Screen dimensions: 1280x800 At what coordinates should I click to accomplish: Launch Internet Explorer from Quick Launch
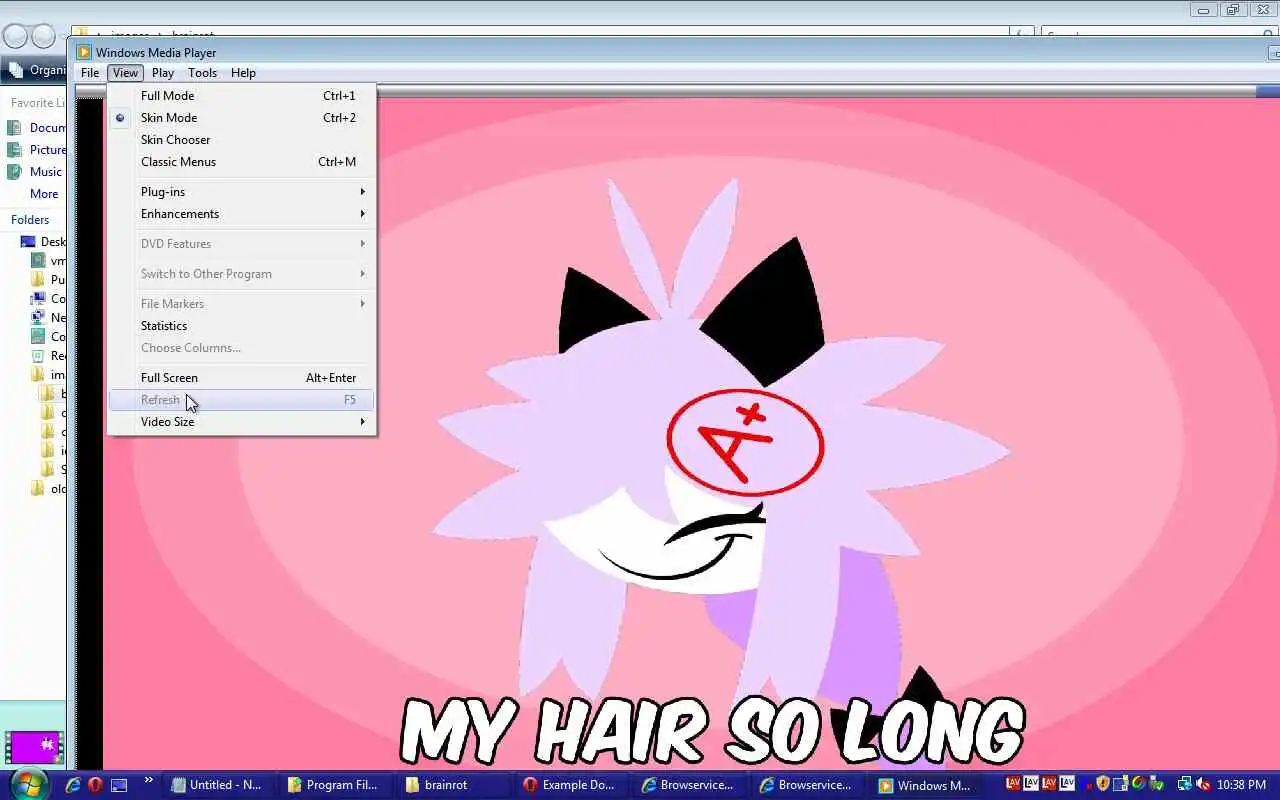(73, 785)
